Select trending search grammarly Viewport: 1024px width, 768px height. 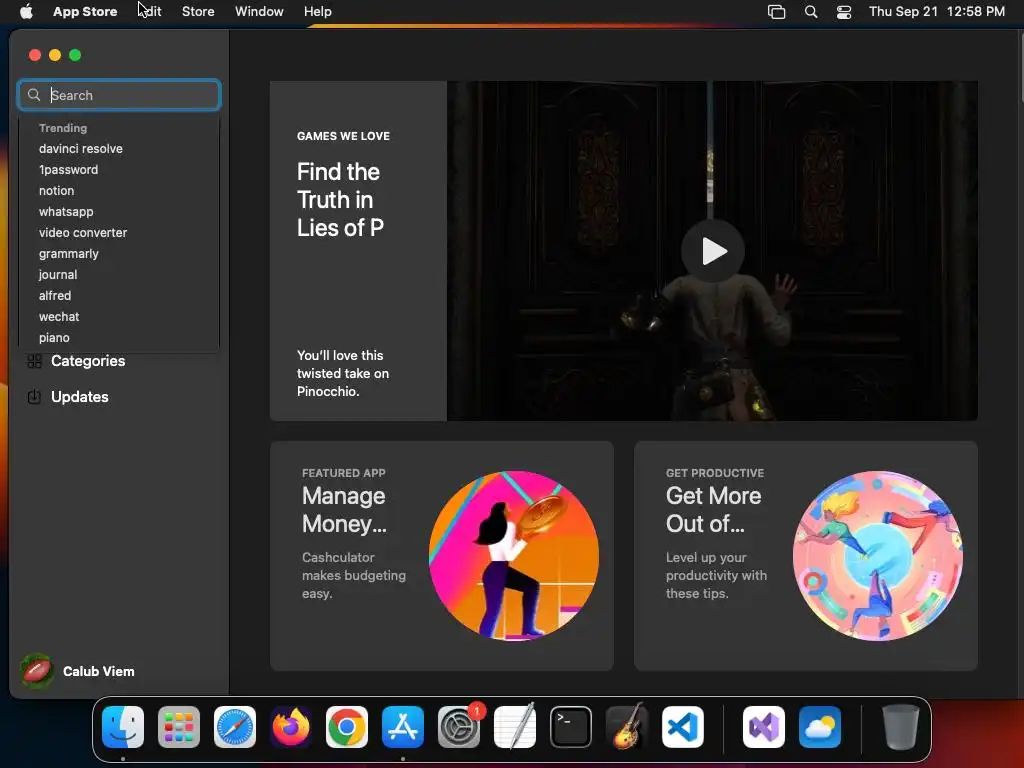pyautogui.click(x=69, y=253)
